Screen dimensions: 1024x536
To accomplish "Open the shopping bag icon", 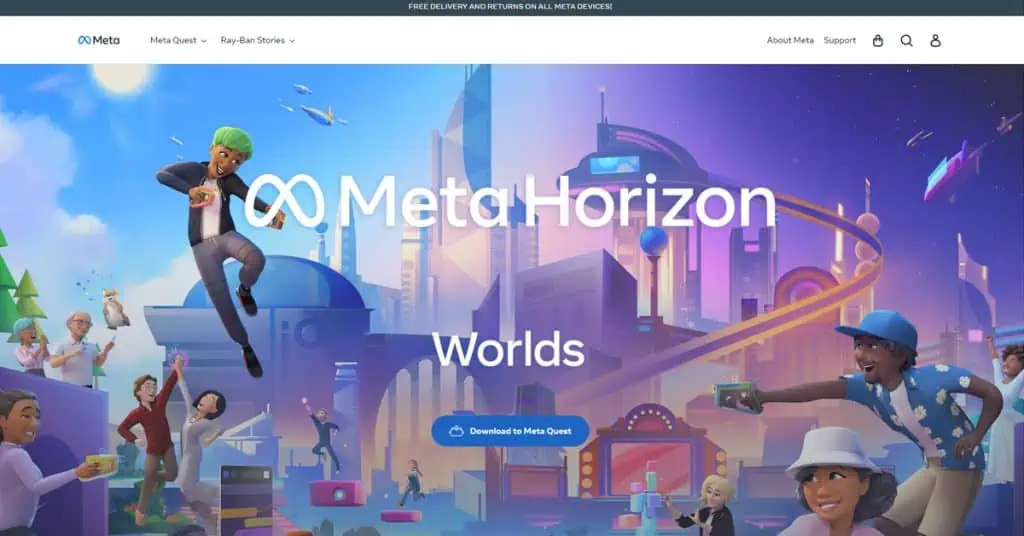I will coord(878,40).
